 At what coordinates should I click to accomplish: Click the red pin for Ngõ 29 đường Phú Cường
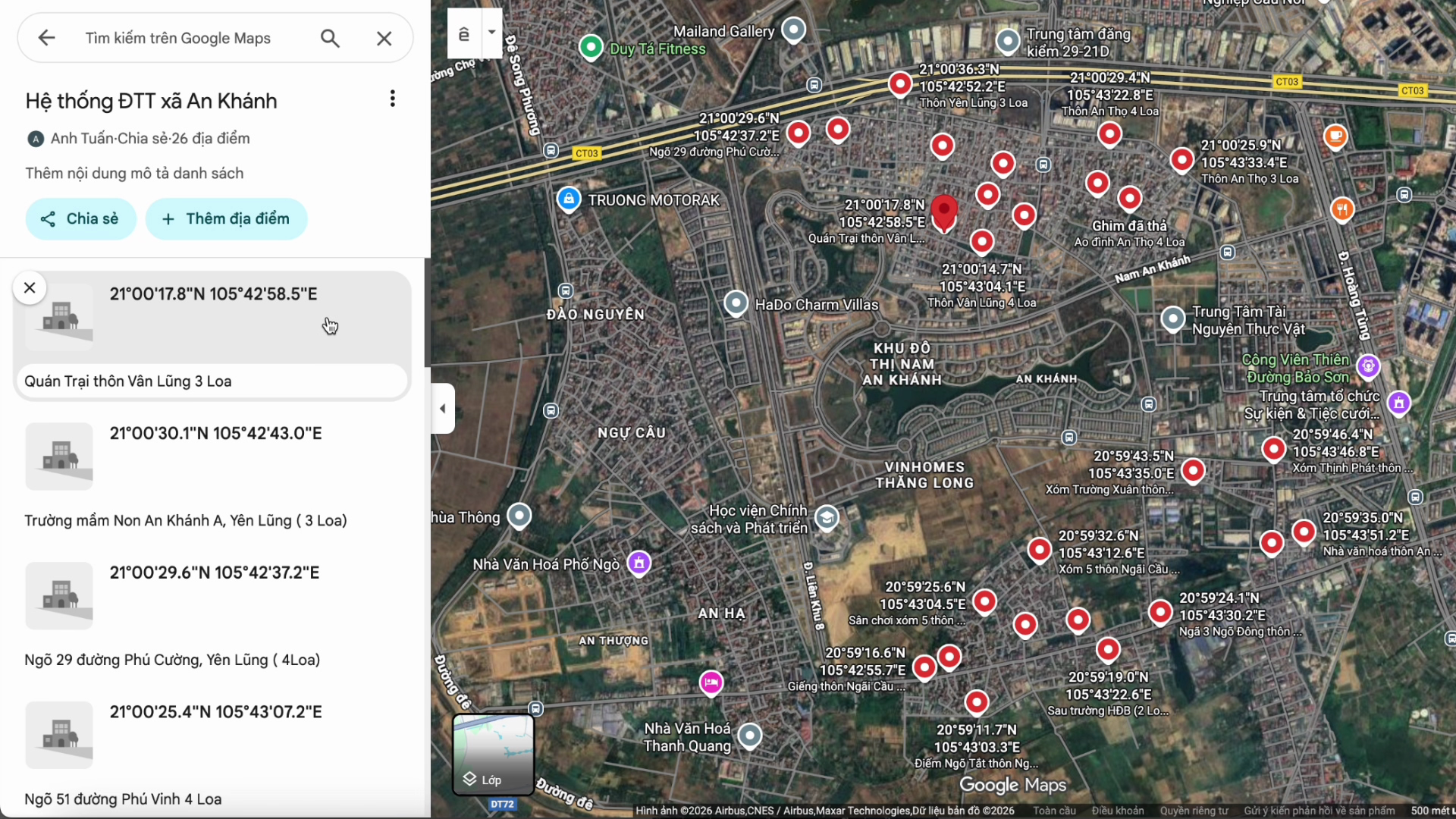point(799,133)
